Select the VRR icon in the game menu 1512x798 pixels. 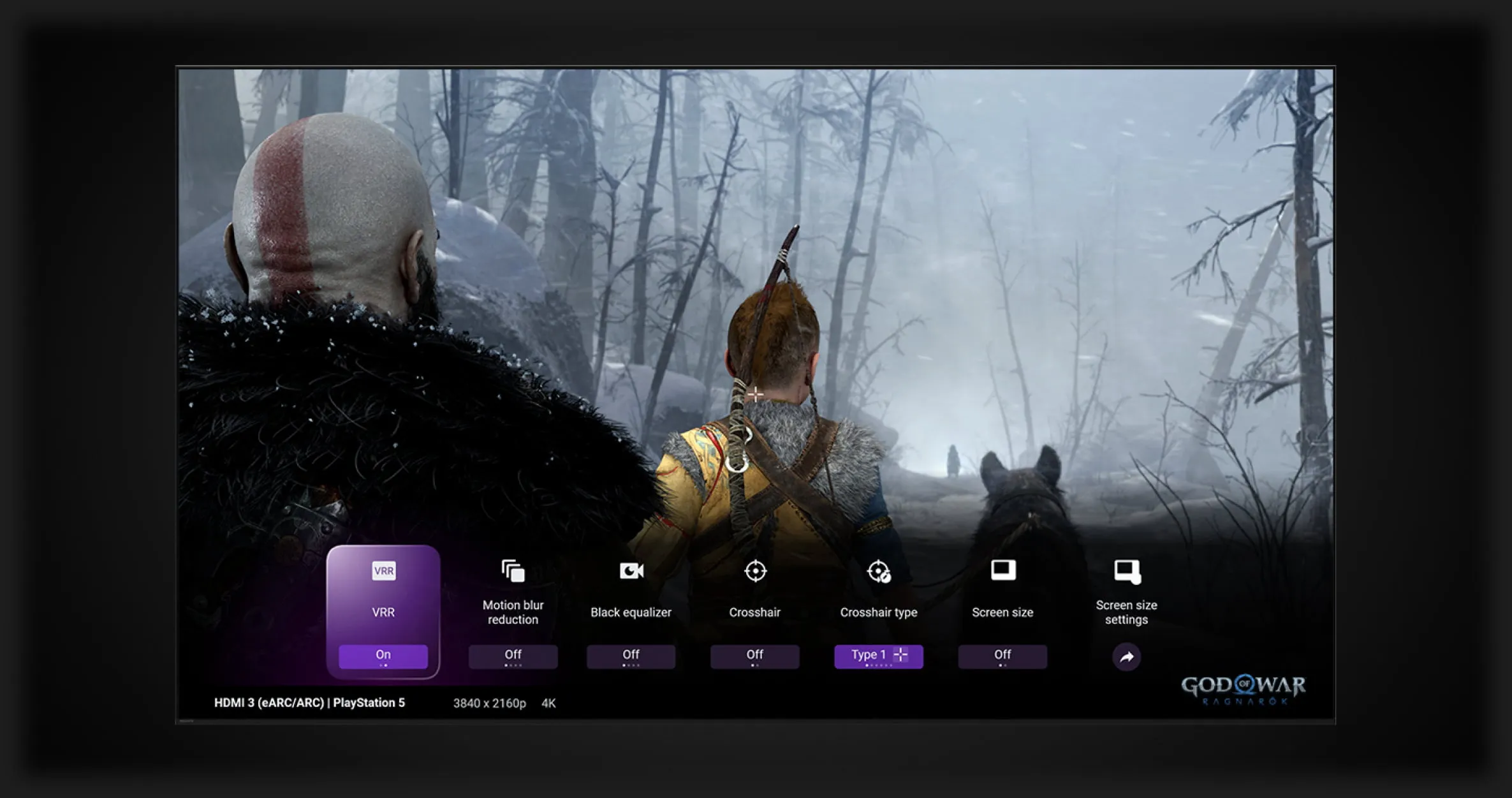click(383, 570)
